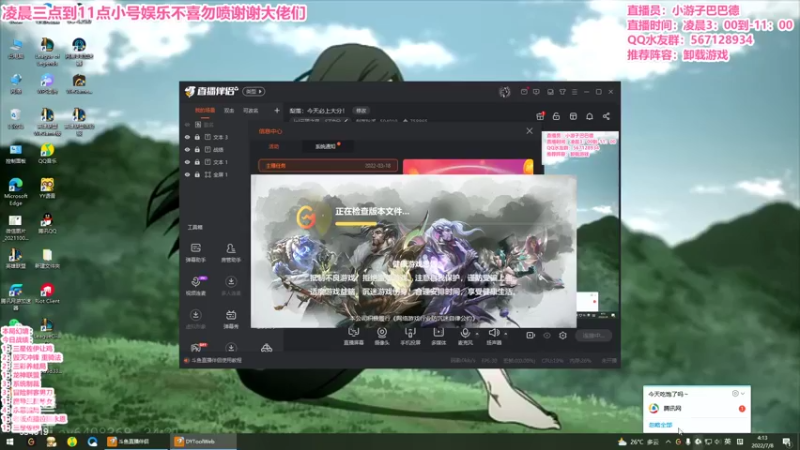Switch to 斗鱼直播伴侣 taskbar window
Image resolution: width=800 pixels, height=450 pixels.
pyautogui.click(x=134, y=442)
